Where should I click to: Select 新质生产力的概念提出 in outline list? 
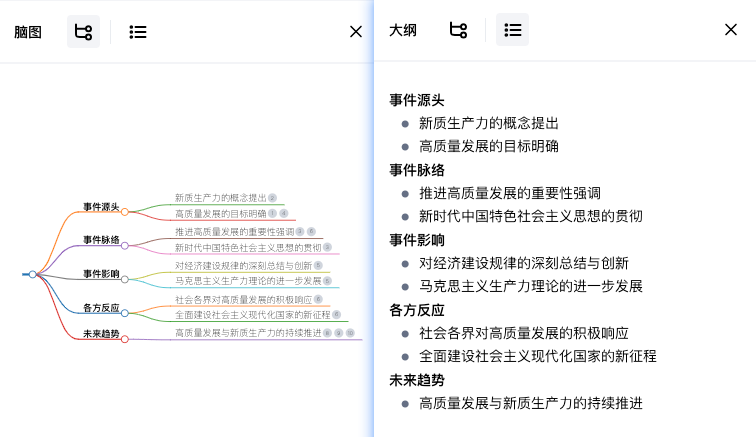[x=488, y=123]
